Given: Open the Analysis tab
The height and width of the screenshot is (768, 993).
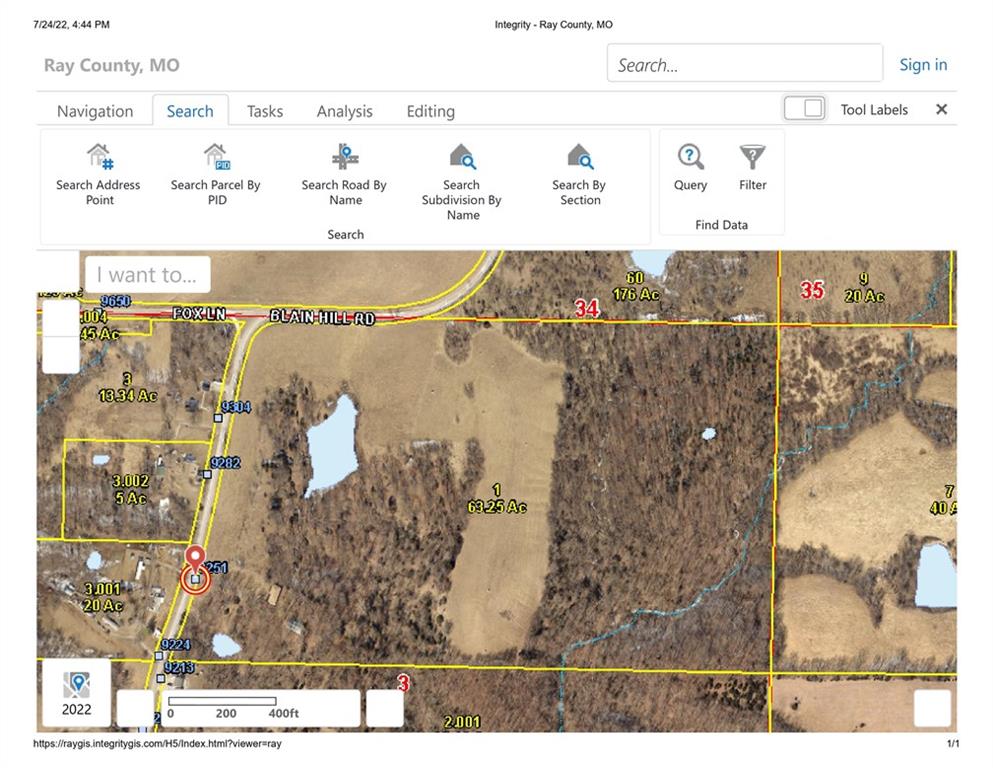Looking at the screenshot, I should [x=345, y=111].
